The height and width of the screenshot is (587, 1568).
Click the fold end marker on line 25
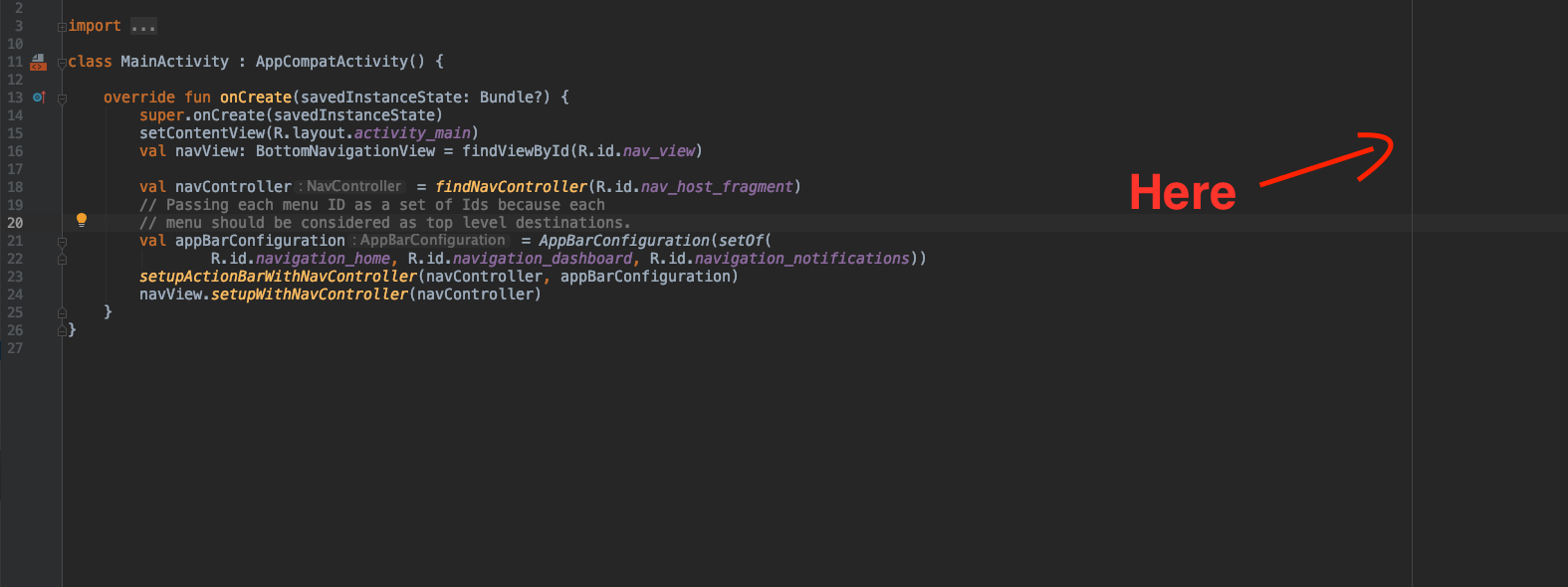pos(62,312)
